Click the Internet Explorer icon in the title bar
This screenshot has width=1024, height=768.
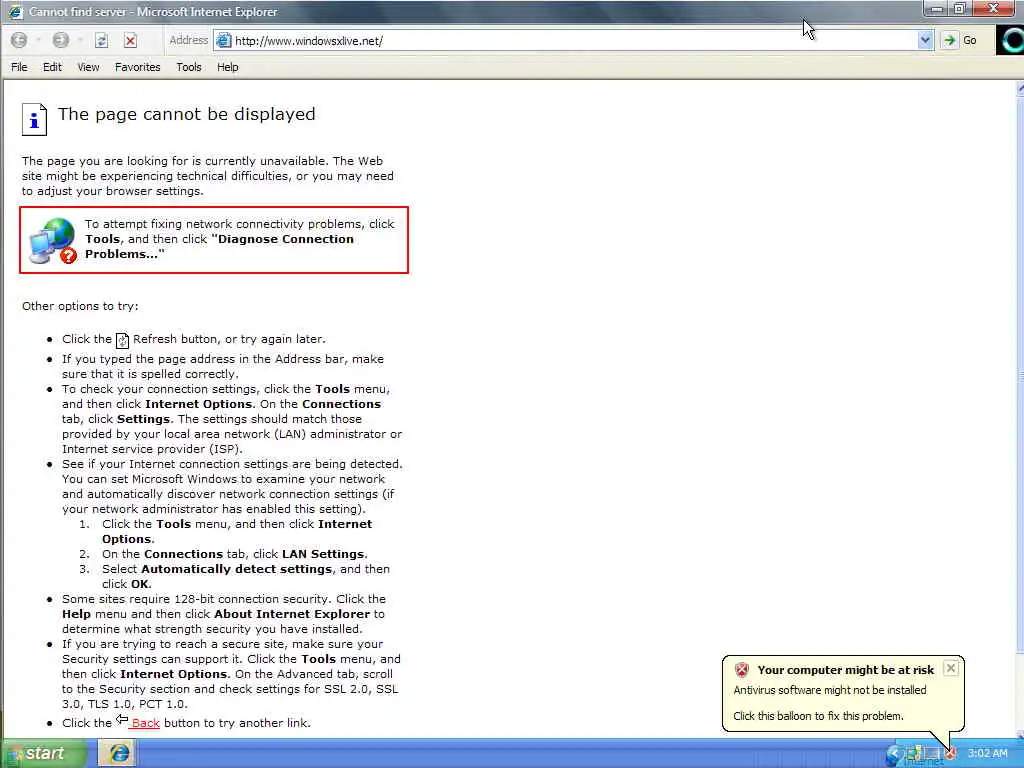(x=14, y=12)
